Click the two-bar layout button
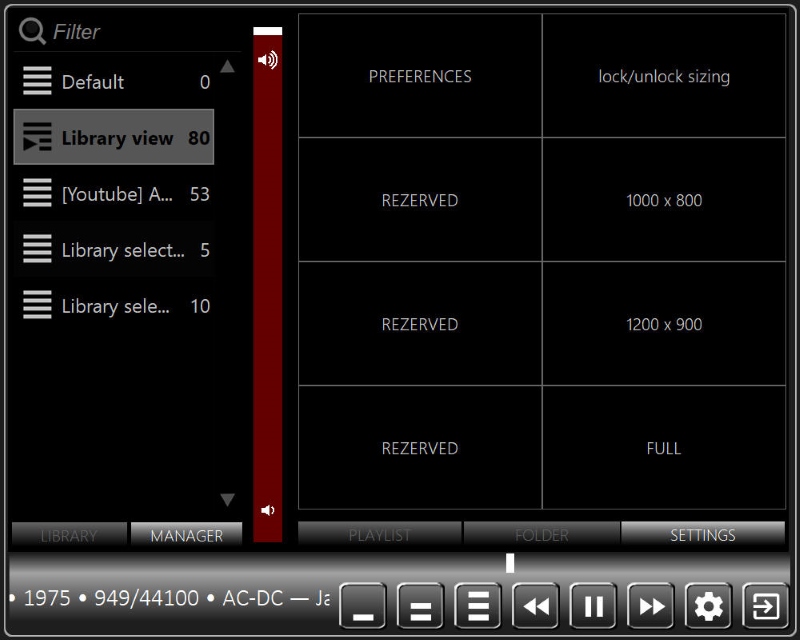 click(420, 606)
